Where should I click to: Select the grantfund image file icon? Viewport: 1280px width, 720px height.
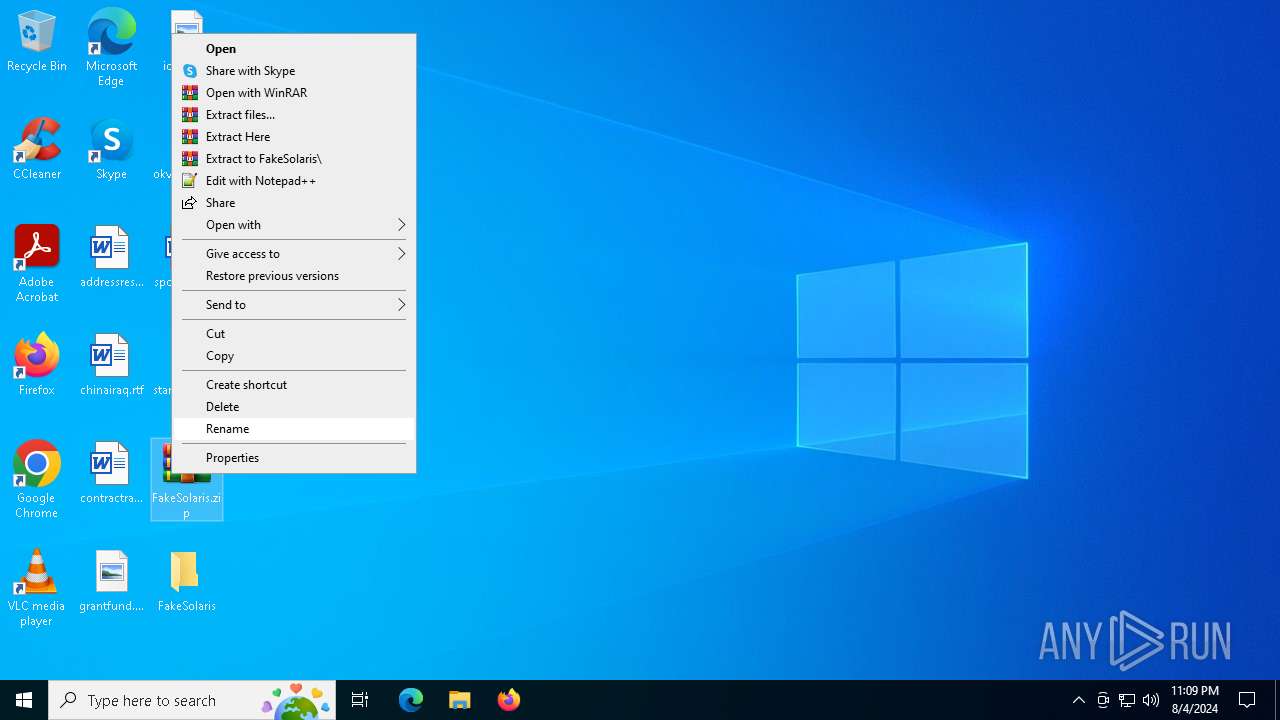pos(111,581)
